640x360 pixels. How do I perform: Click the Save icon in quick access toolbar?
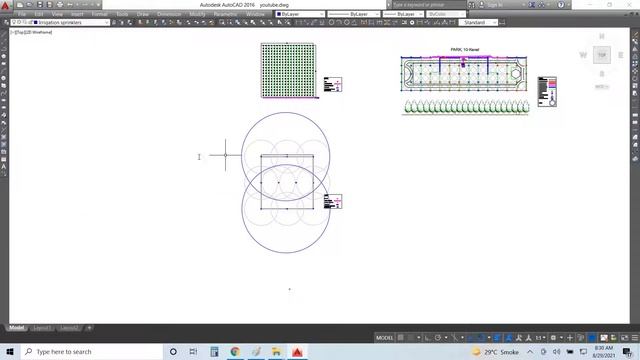(40, 5)
